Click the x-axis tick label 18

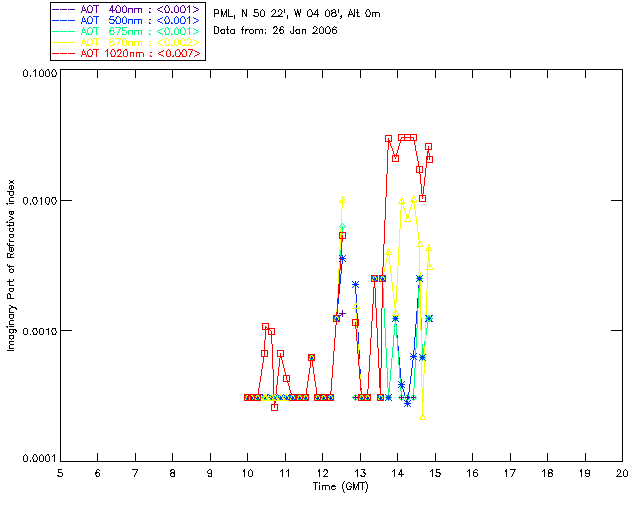[548, 473]
